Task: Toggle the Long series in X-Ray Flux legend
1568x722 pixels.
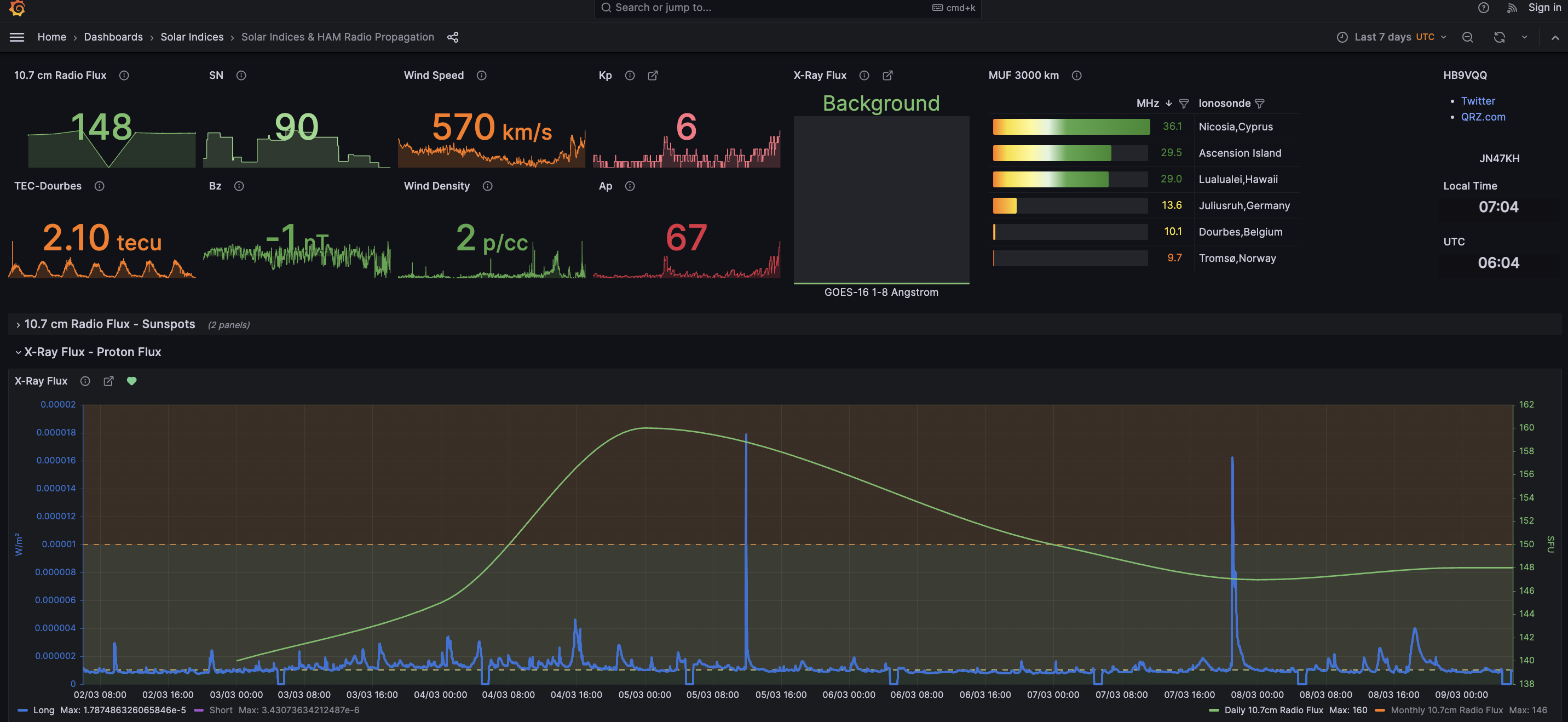Action: (43, 710)
